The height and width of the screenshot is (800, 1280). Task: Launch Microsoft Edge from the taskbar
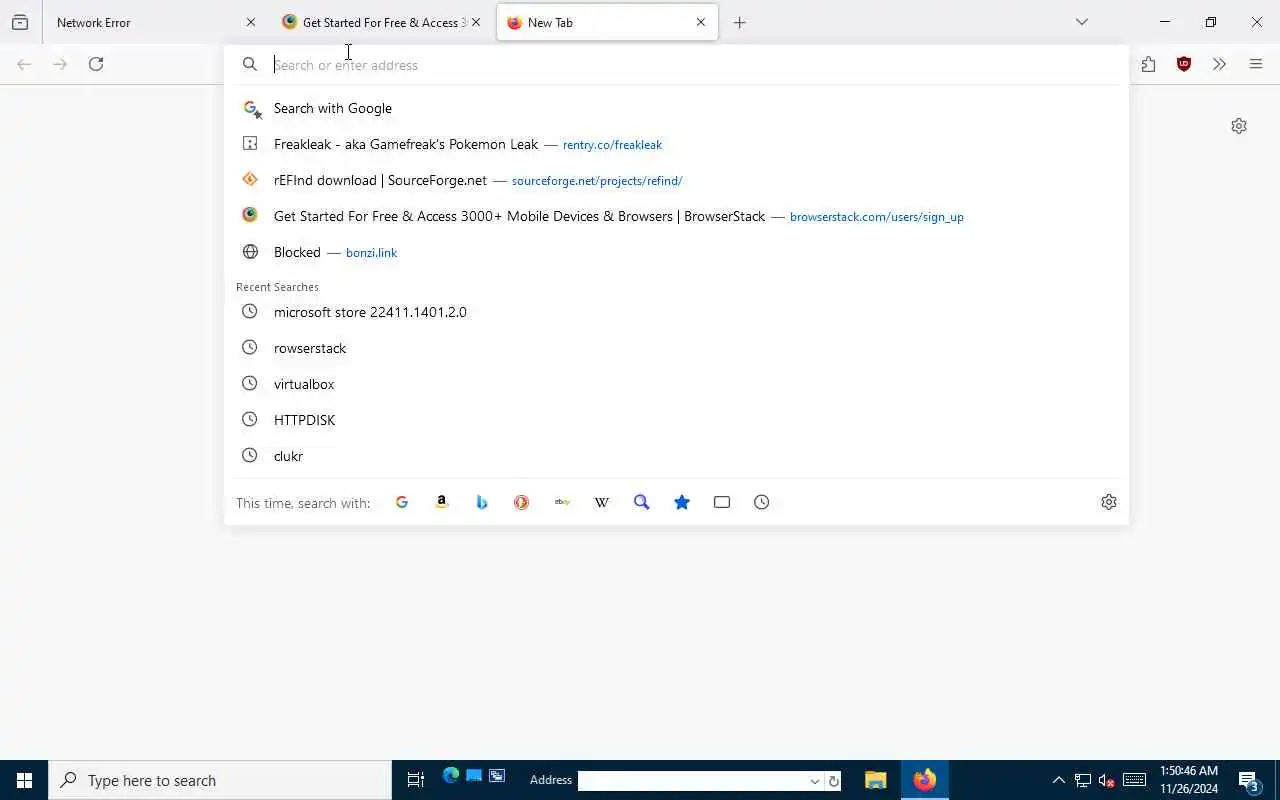tap(451, 776)
